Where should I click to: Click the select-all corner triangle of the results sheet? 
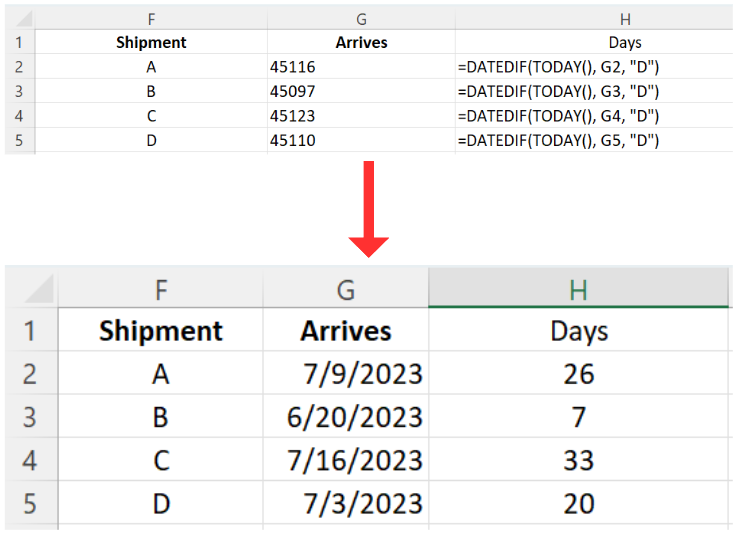point(32,289)
